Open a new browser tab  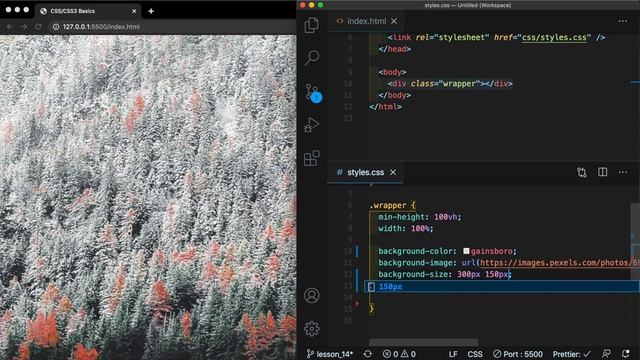[x=151, y=11]
